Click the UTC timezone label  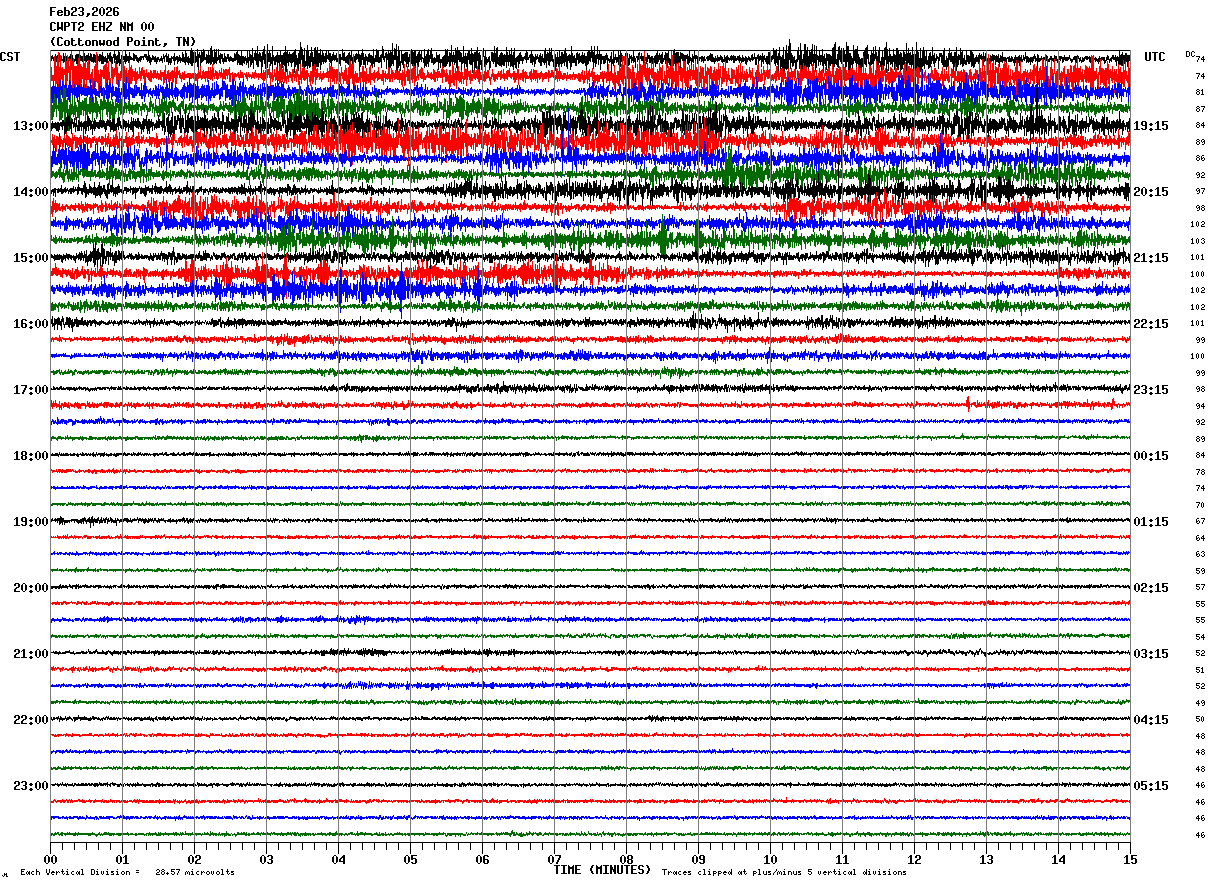(x=1155, y=57)
